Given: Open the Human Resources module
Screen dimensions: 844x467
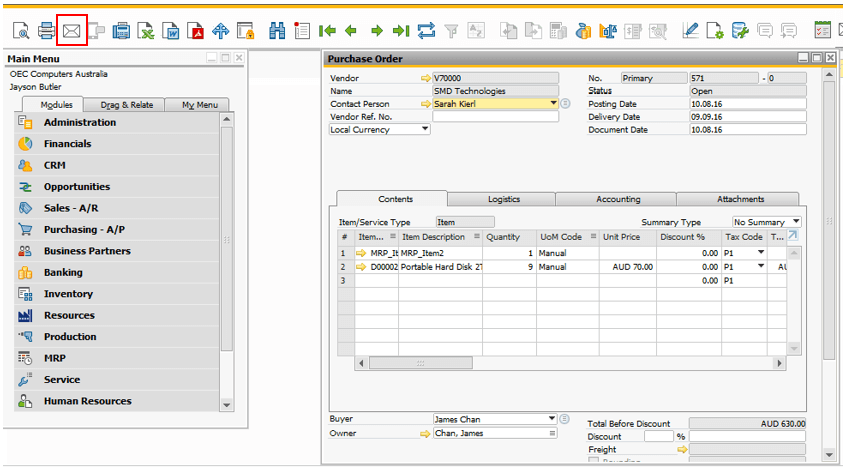Looking at the screenshot, I should 117,401.
